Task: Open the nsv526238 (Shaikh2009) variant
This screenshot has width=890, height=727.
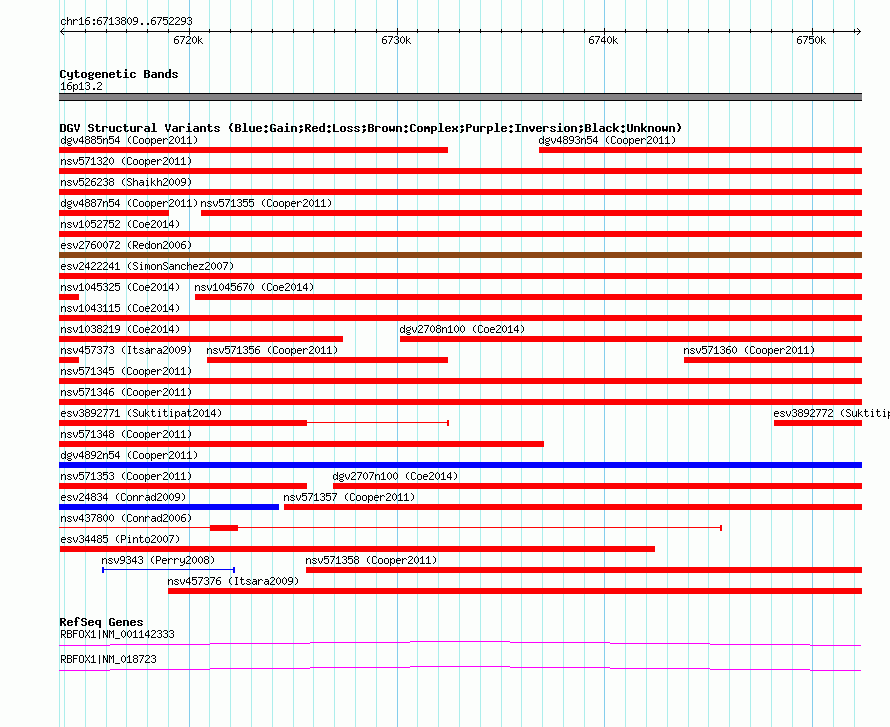Action: (x=126, y=182)
